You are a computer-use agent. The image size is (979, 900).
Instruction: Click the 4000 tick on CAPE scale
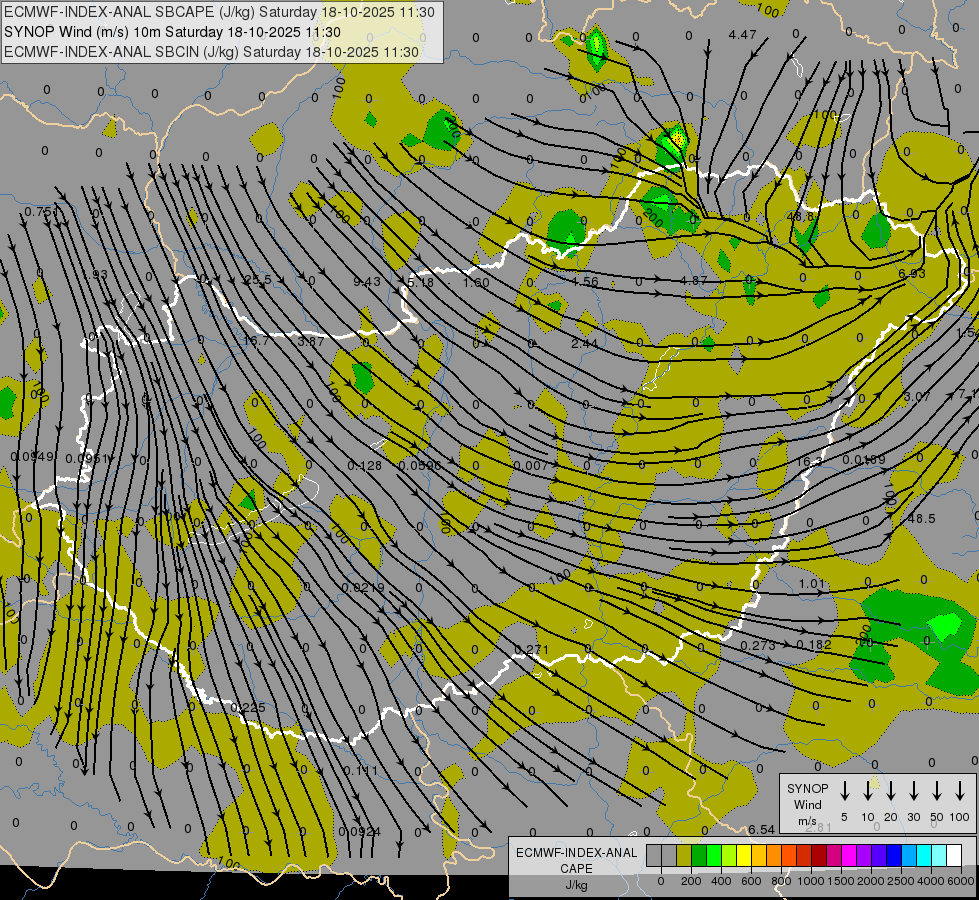click(x=931, y=881)
